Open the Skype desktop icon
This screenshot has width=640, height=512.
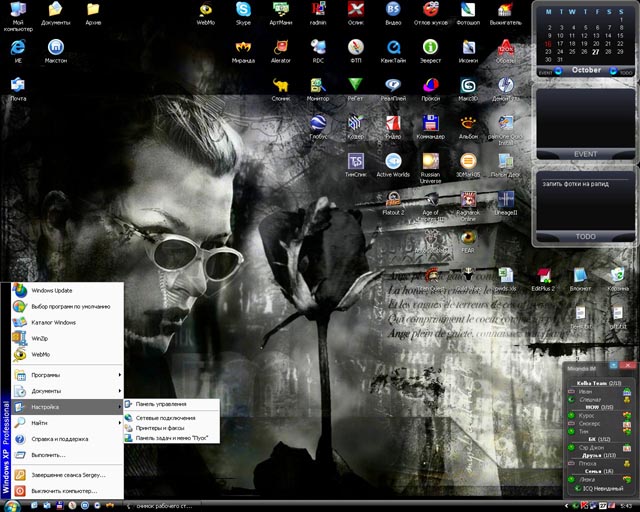(x=243, y=13)
